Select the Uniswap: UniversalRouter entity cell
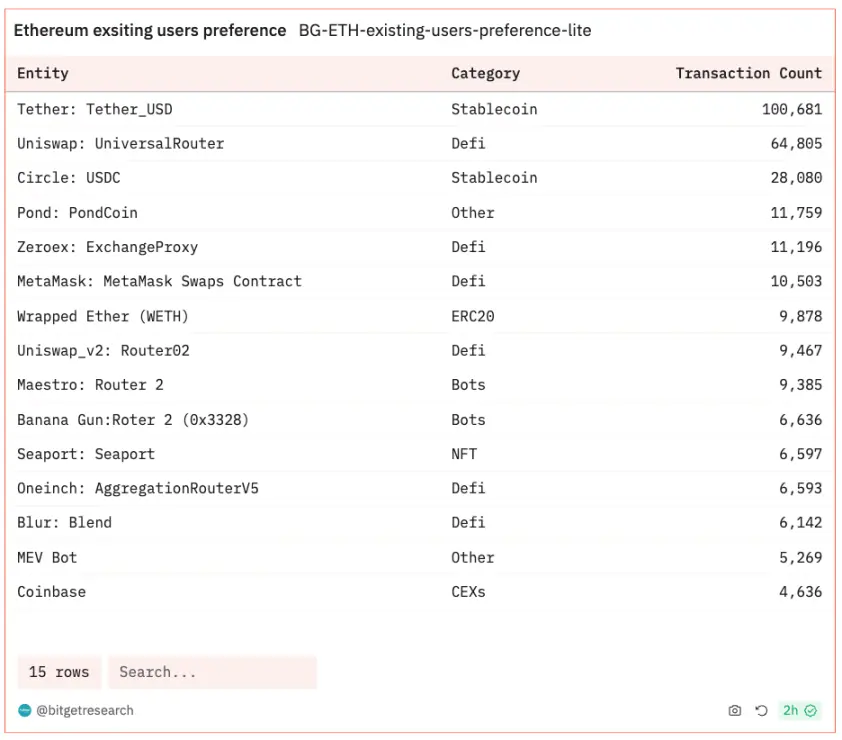 [120, 144]
